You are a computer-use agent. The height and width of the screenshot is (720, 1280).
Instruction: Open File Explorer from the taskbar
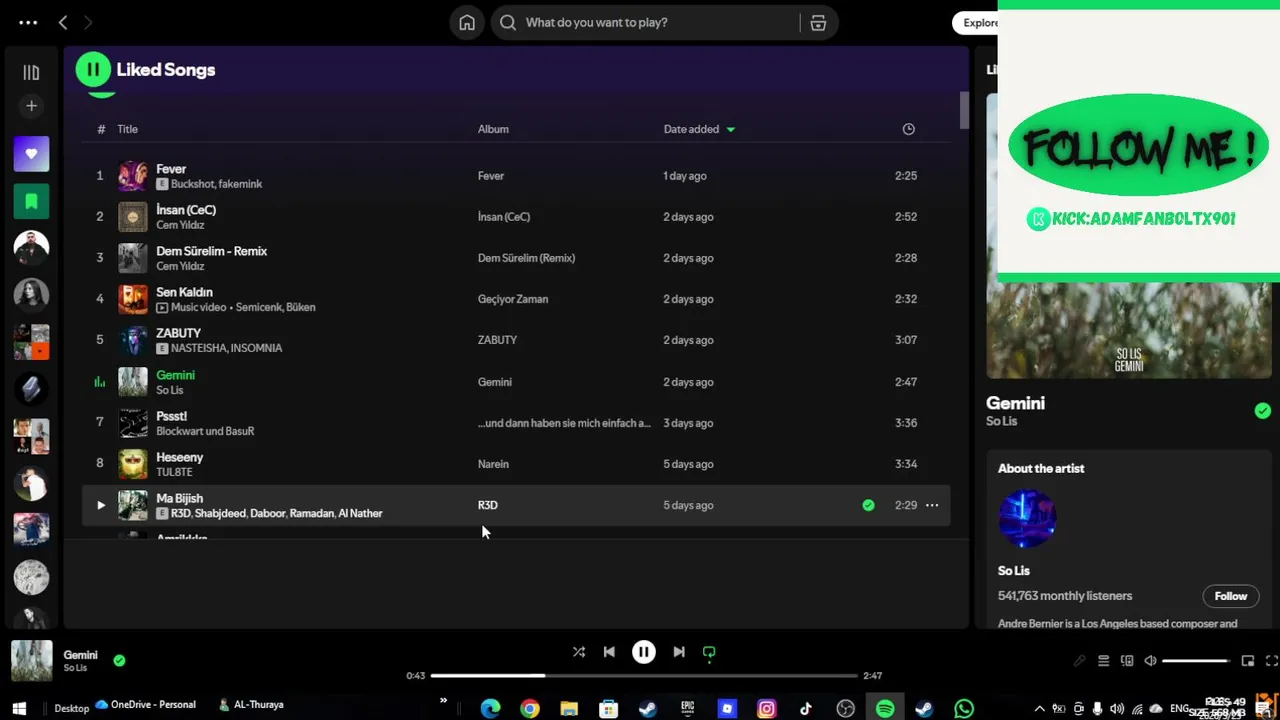click(x=569, y=709)
